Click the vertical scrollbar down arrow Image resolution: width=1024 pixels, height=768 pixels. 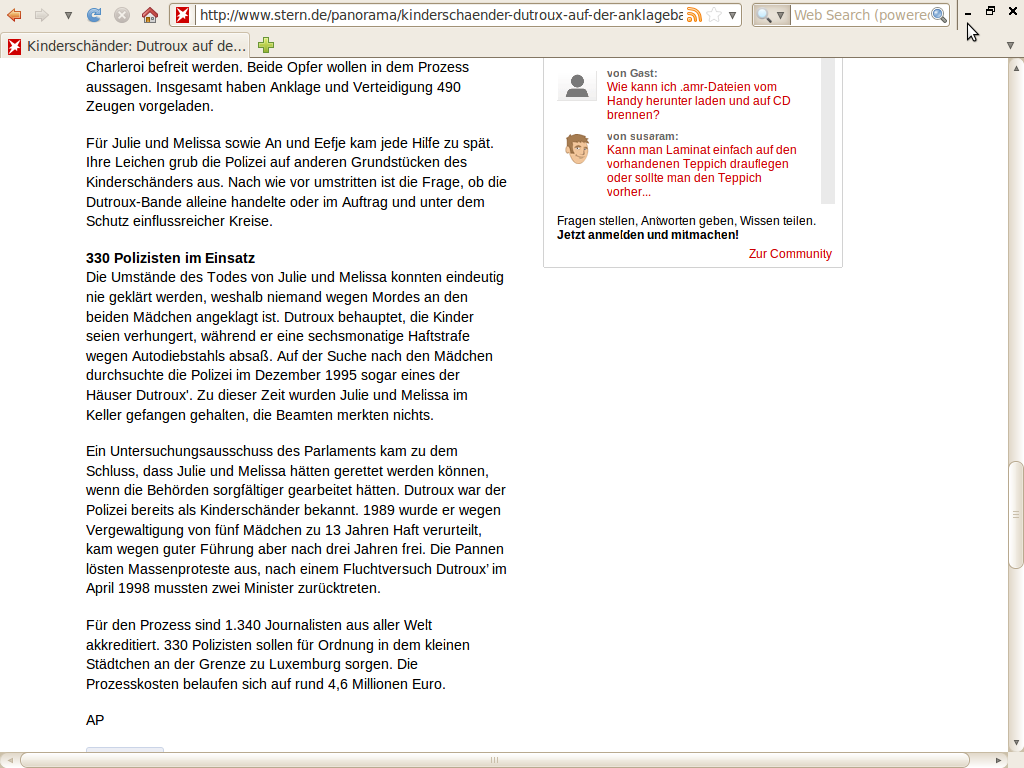(1016, 744)
